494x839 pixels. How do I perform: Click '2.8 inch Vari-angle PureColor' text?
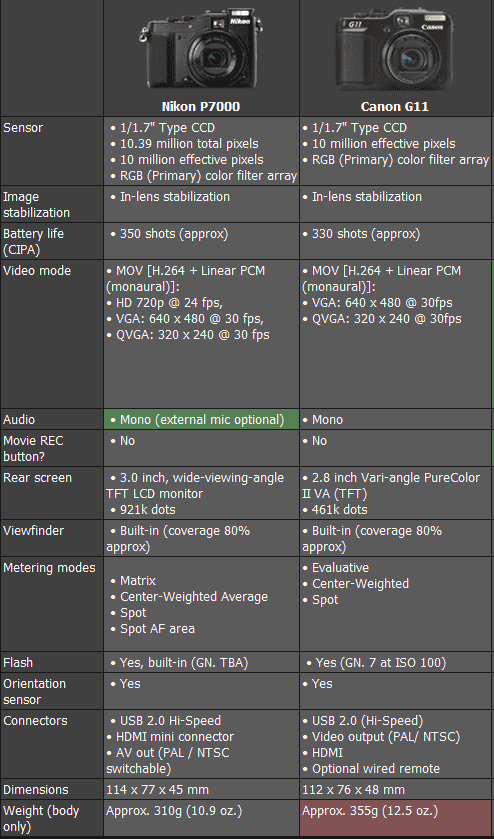[x=396, y=477]
